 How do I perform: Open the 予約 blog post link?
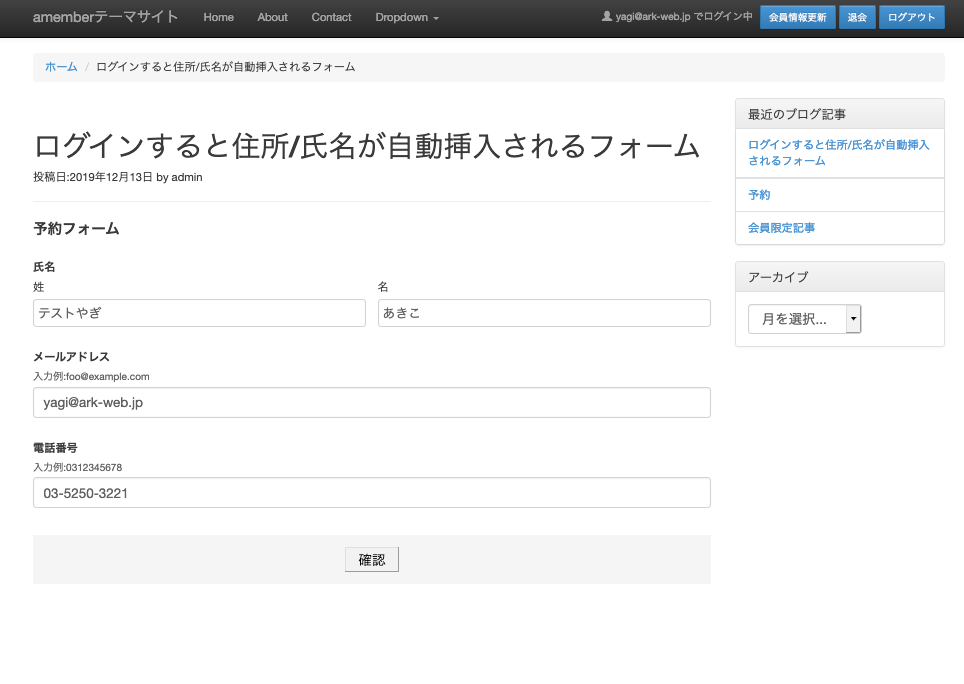[x=759, y=195]
